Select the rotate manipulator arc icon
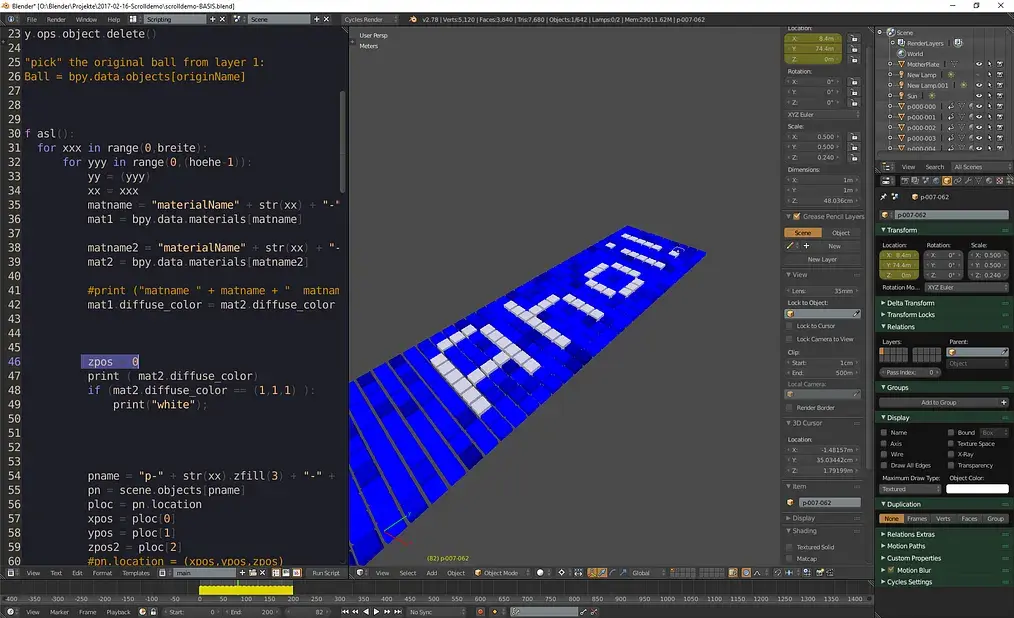The image size is (1014, 618). pos(612,573)
